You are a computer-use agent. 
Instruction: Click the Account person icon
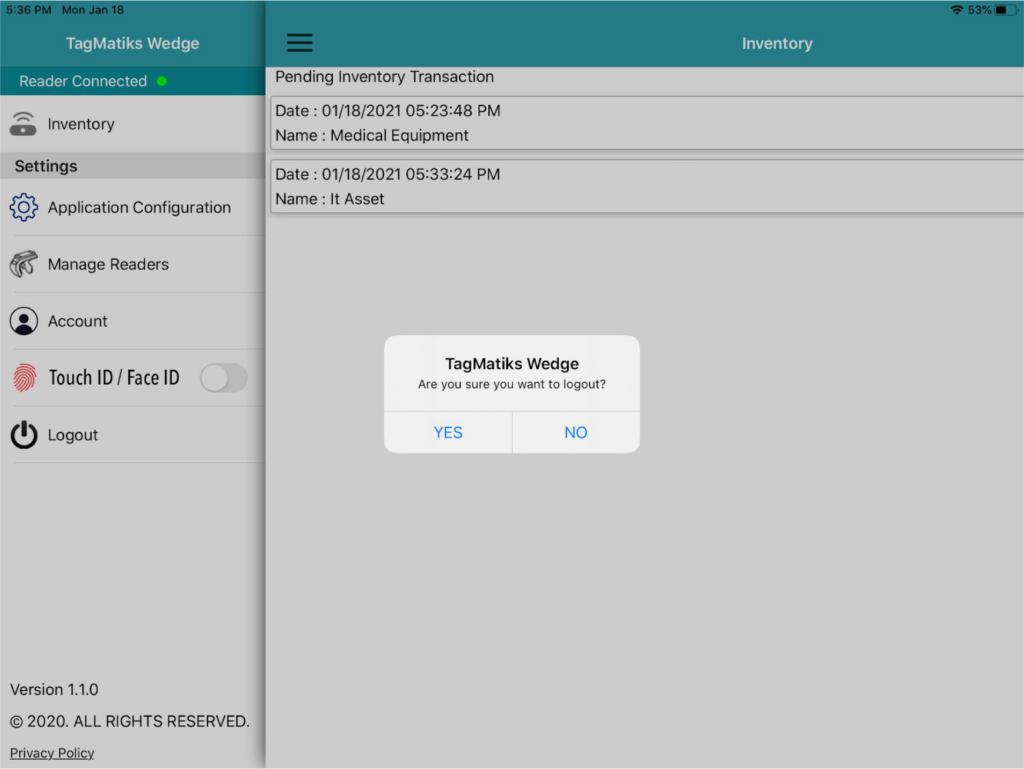pos(24,321)
